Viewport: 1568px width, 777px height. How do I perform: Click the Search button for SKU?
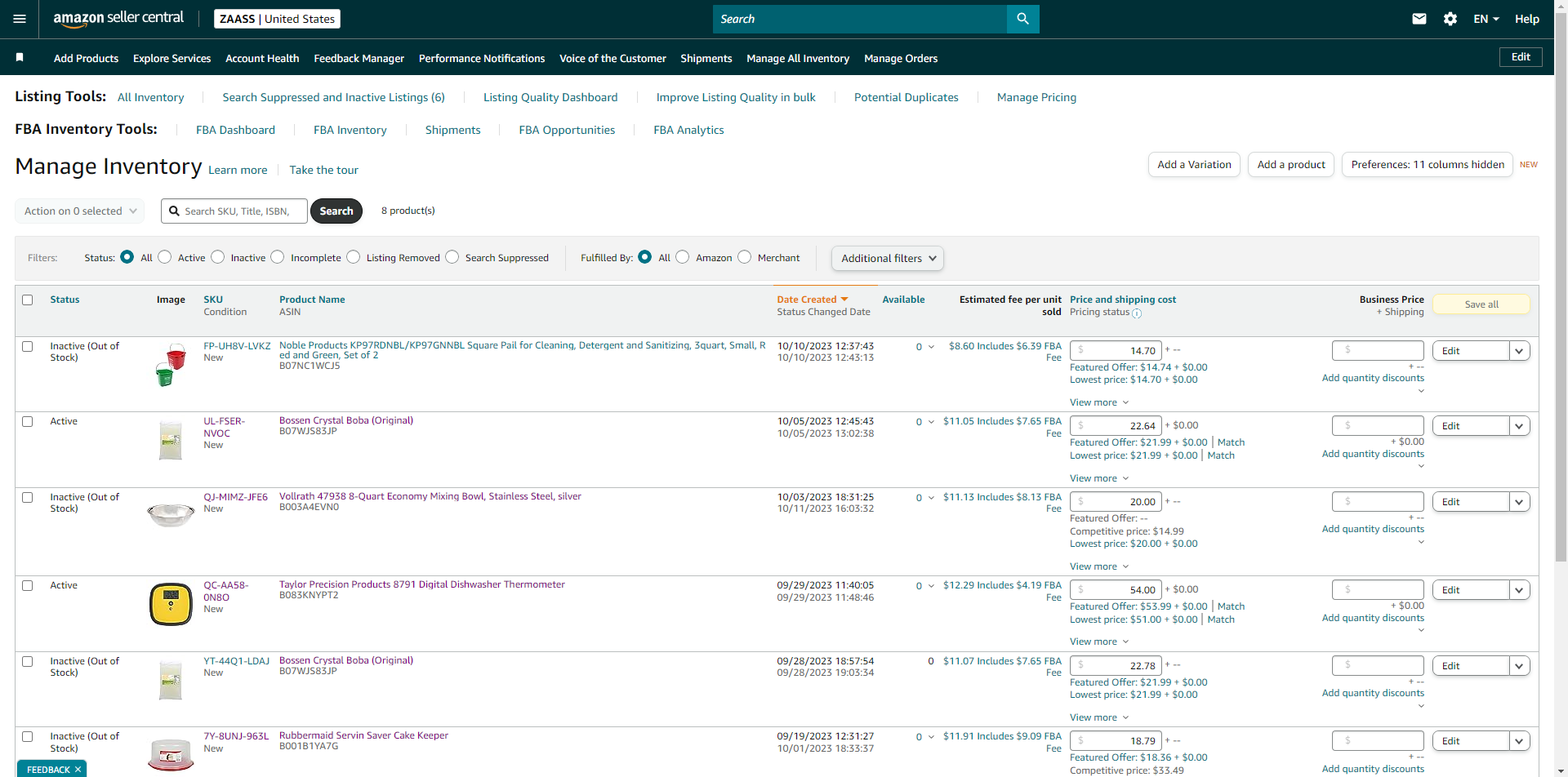click(x=336, y=211)
